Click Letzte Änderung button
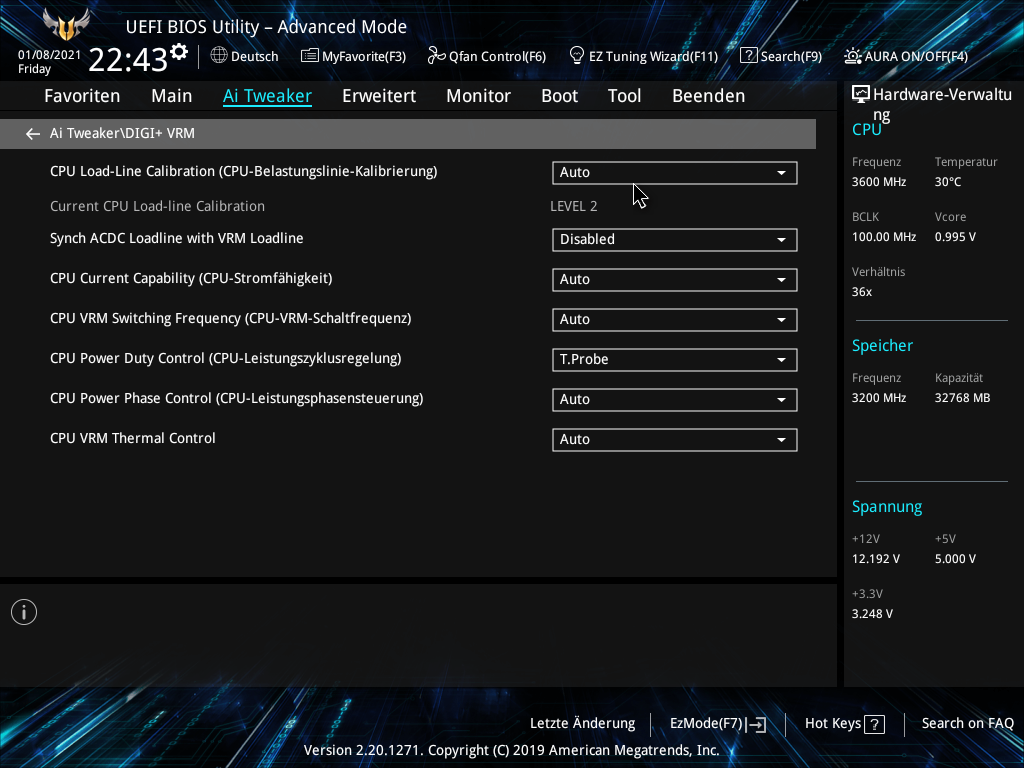The image size is (1024, 768). 583,724
